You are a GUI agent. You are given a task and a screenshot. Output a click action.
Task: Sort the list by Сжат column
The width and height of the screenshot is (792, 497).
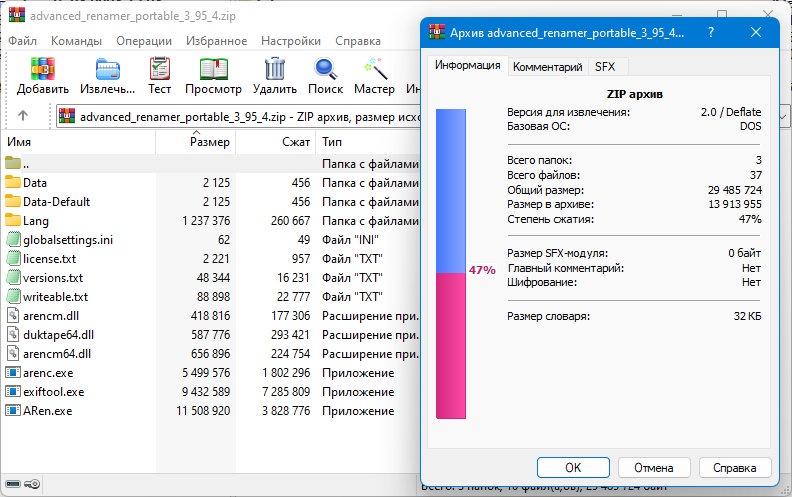(x=276, y=142)
